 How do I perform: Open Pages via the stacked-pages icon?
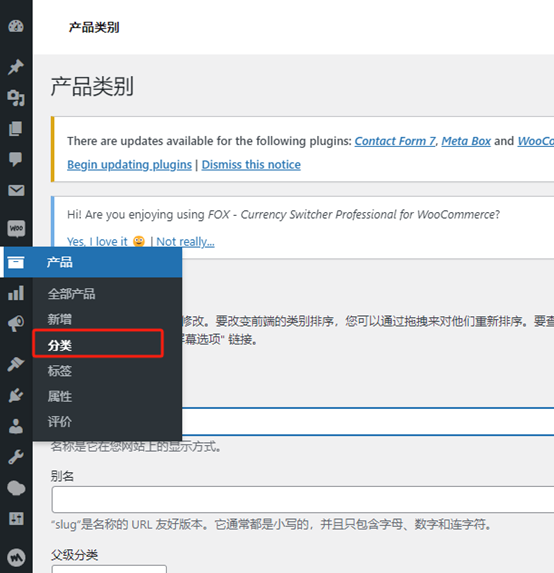click(16, 129)
